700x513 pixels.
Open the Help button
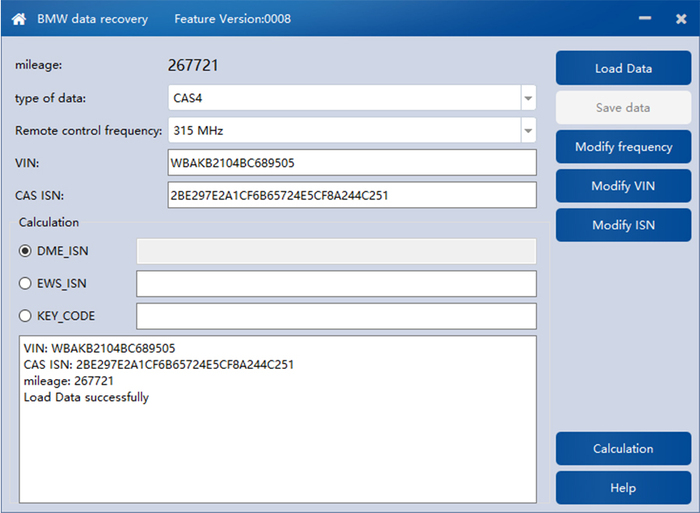(x=623, y=488)
